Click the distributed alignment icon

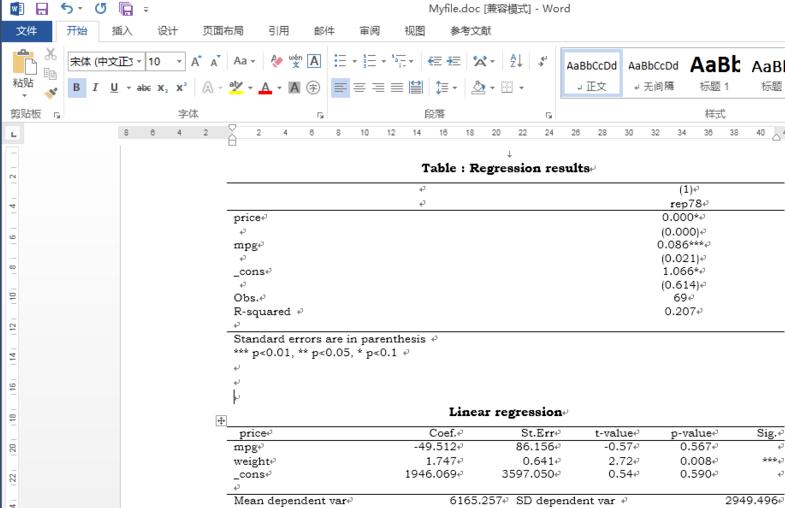tap(416, 88)
